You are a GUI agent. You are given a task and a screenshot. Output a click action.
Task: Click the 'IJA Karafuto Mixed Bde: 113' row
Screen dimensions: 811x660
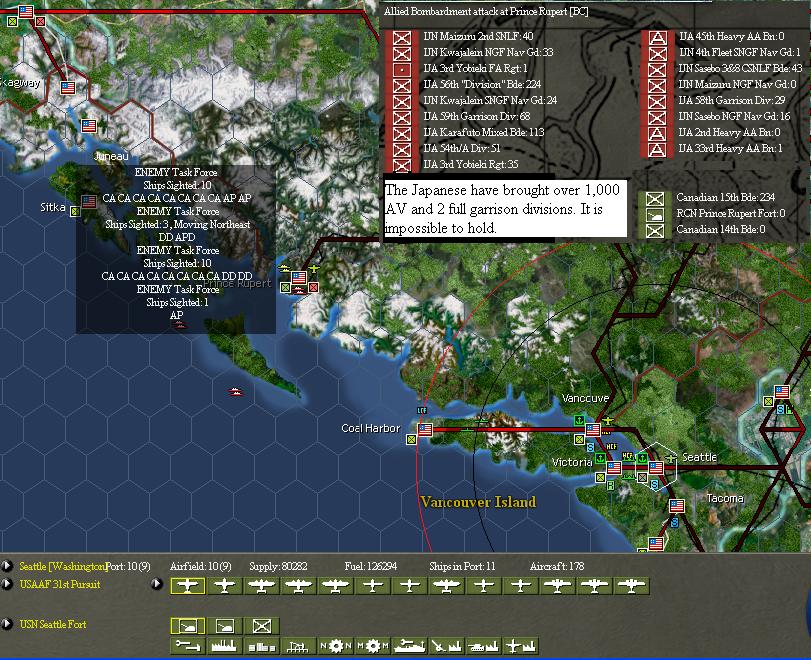coord(467,132)
